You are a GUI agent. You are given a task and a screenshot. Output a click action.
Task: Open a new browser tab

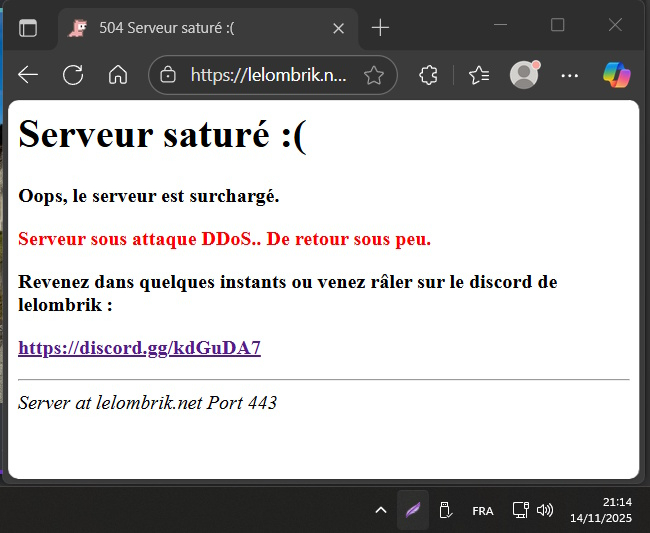point(380,28)
